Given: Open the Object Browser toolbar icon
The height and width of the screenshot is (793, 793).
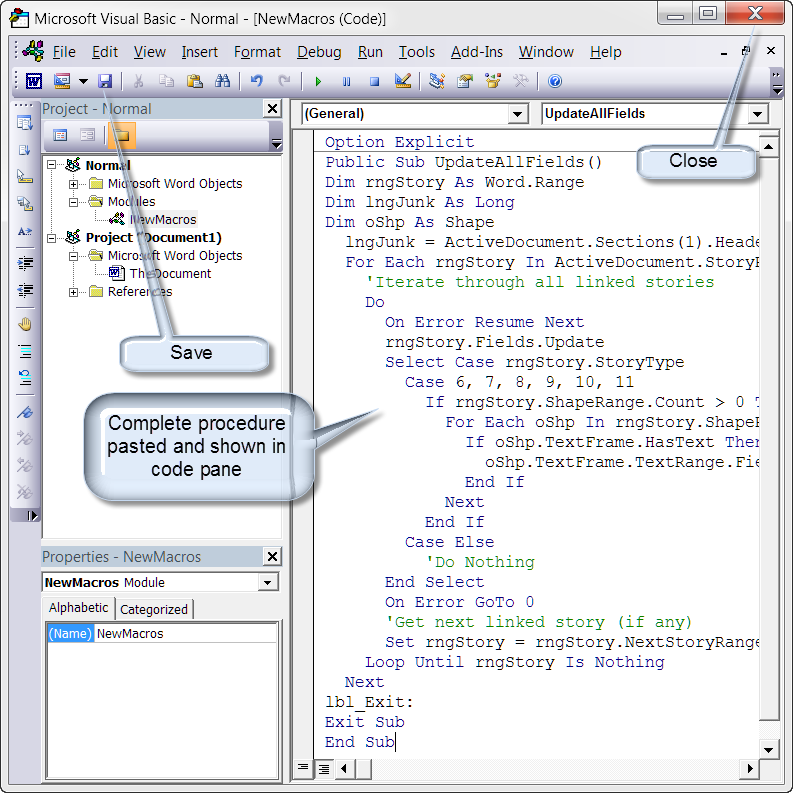Looking at the screenshot, I should (x=493, y=81).
